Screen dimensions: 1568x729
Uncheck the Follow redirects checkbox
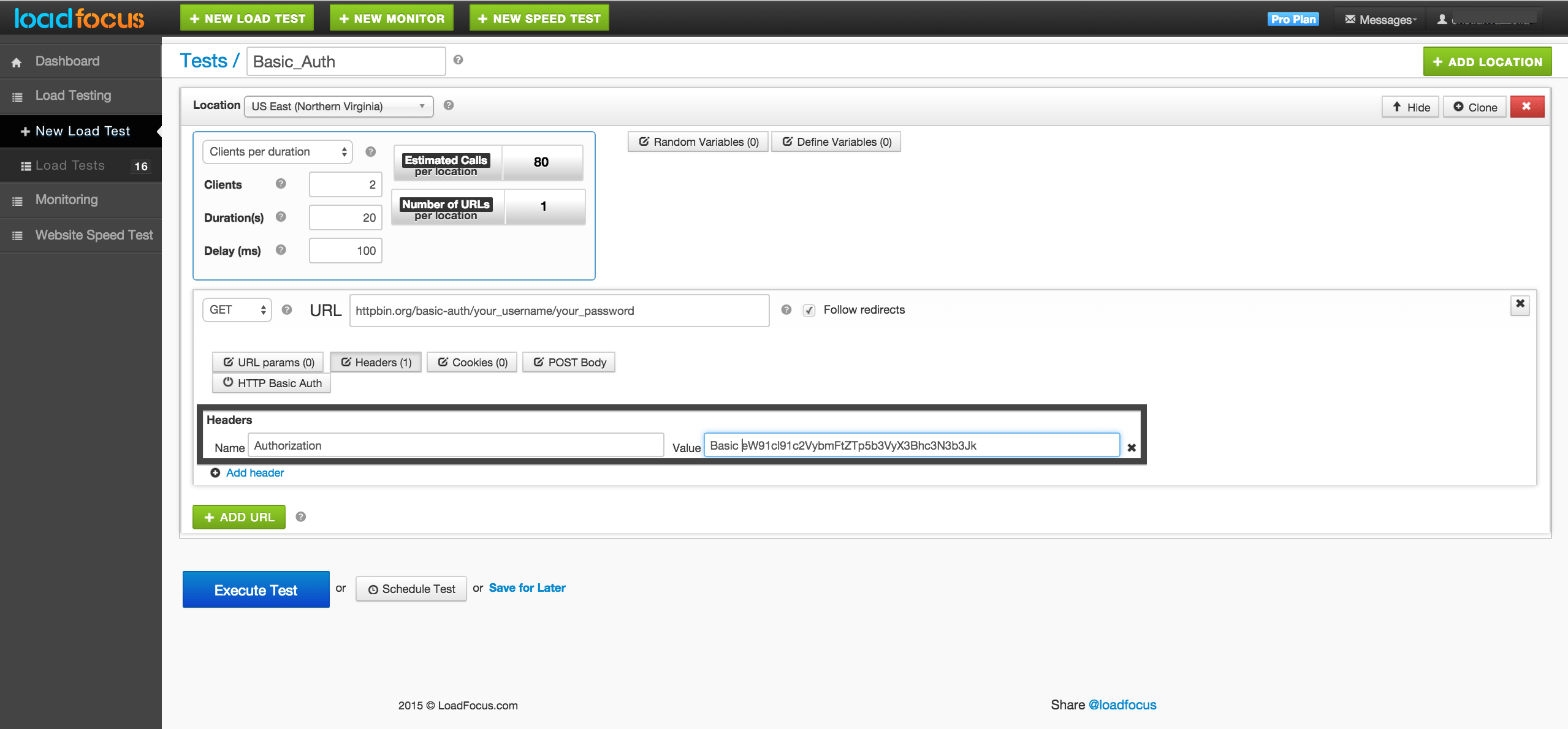coord(810,310)
